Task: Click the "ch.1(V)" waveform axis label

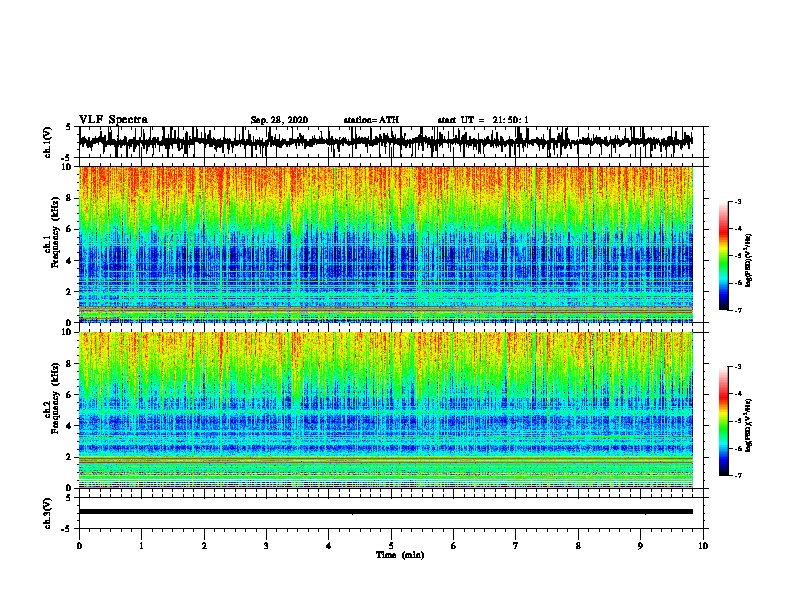Action: point(48,142)
